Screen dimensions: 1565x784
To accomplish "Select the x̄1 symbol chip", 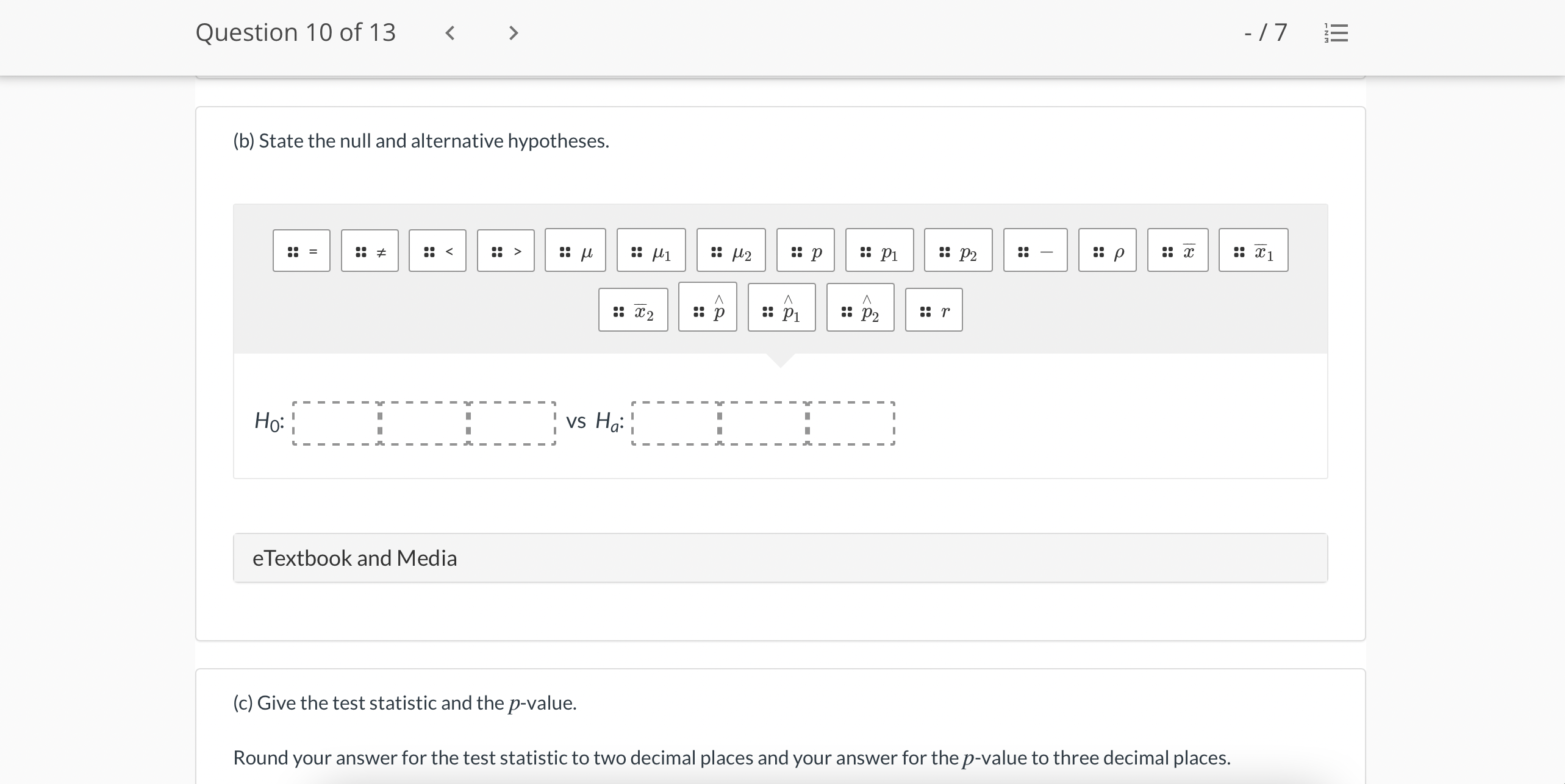I will click(x=1253, y=250).
